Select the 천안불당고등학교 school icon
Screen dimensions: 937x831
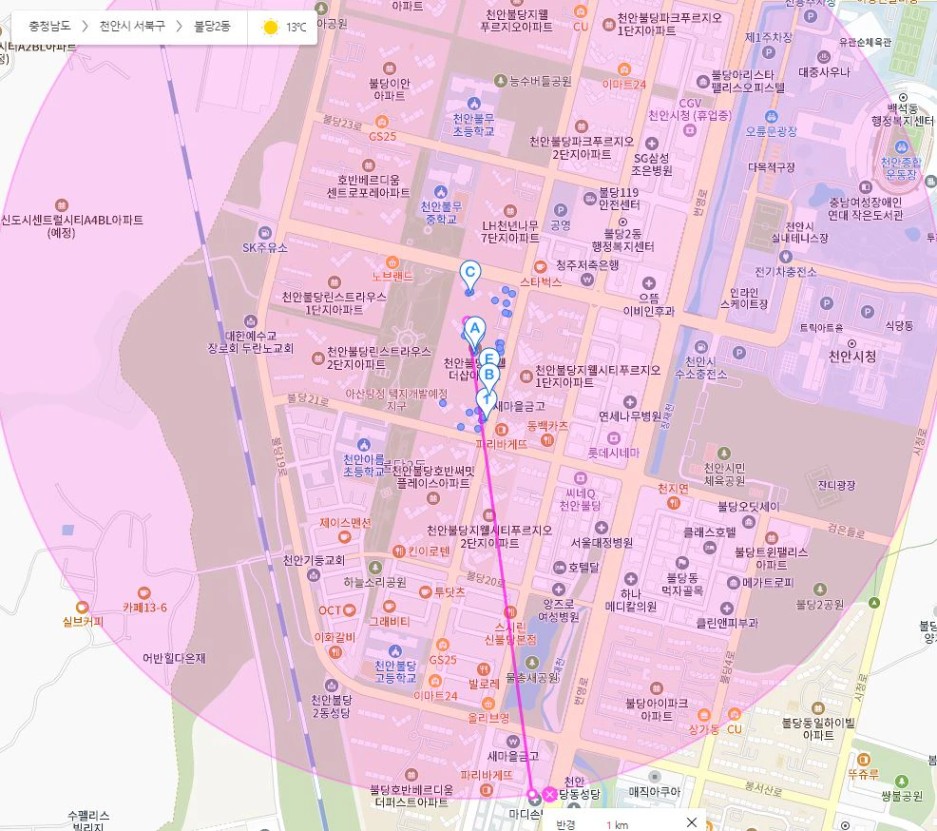tap(394, 651)
